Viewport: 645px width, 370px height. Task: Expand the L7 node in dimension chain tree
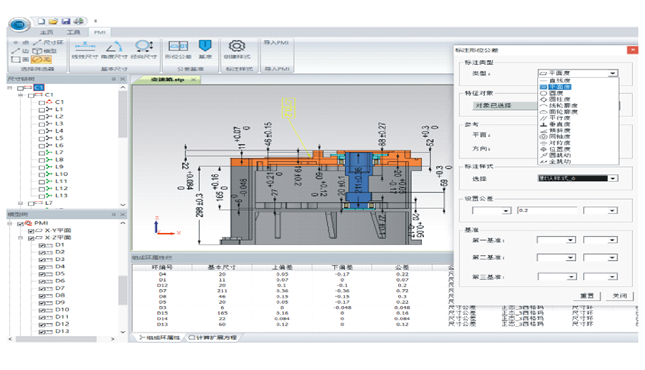point(21,203)
